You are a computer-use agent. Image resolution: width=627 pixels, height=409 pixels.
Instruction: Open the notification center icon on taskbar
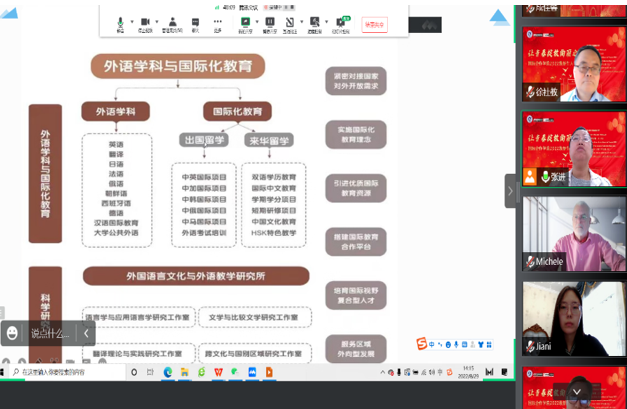coord(505,372)
